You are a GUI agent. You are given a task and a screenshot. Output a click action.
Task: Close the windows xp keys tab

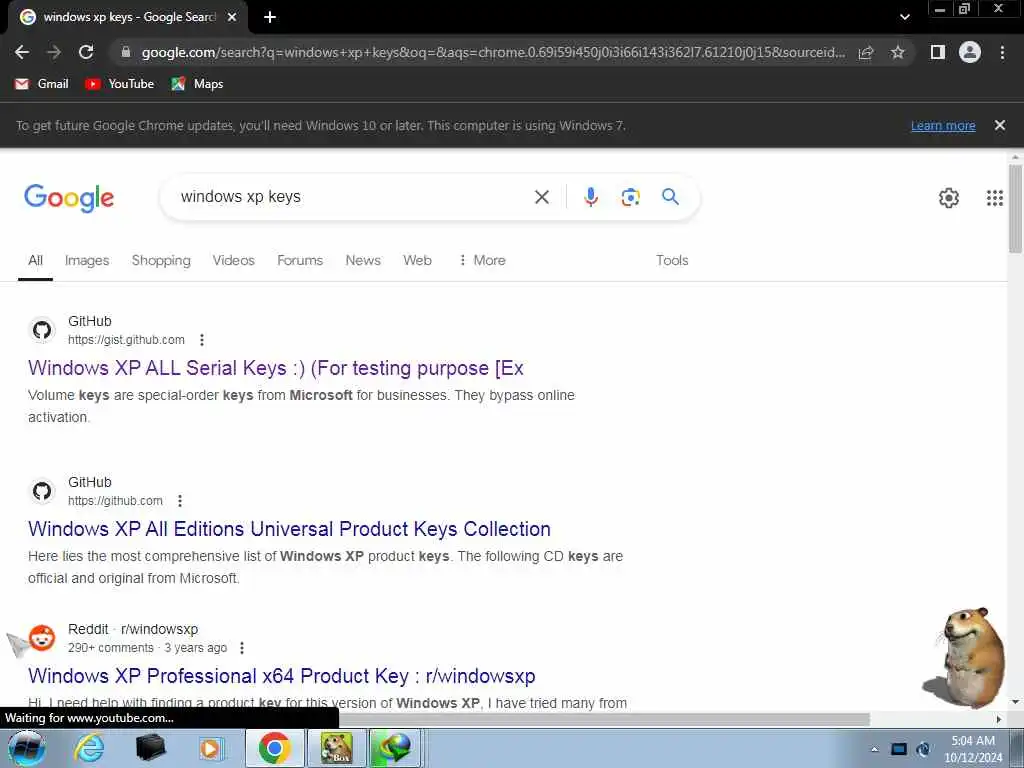pos(232,17)
